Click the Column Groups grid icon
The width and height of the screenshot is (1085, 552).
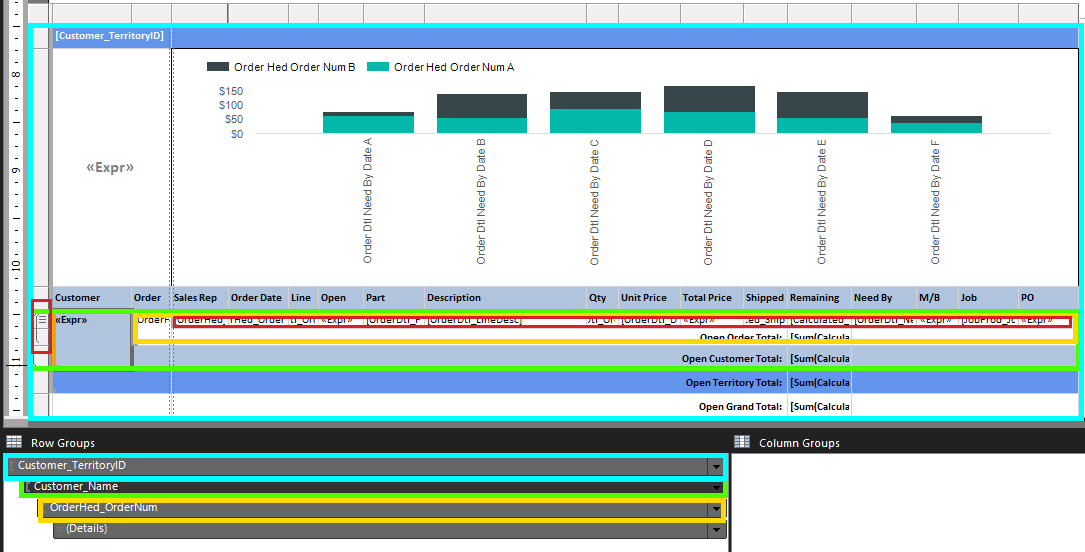coord(742,442)
